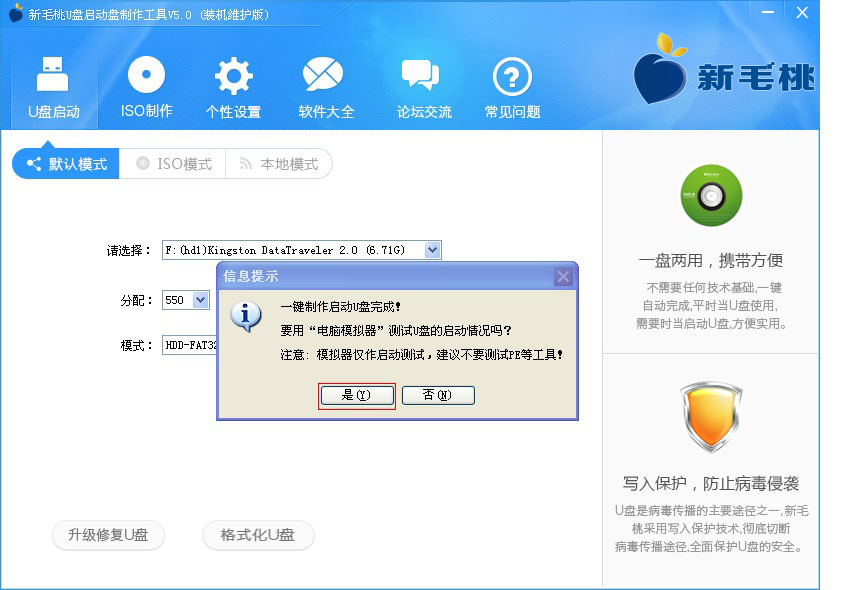Click the 一键制作启动U盘完成 message text
Screen dimensions: 864x590
click(x=341, y=307)
